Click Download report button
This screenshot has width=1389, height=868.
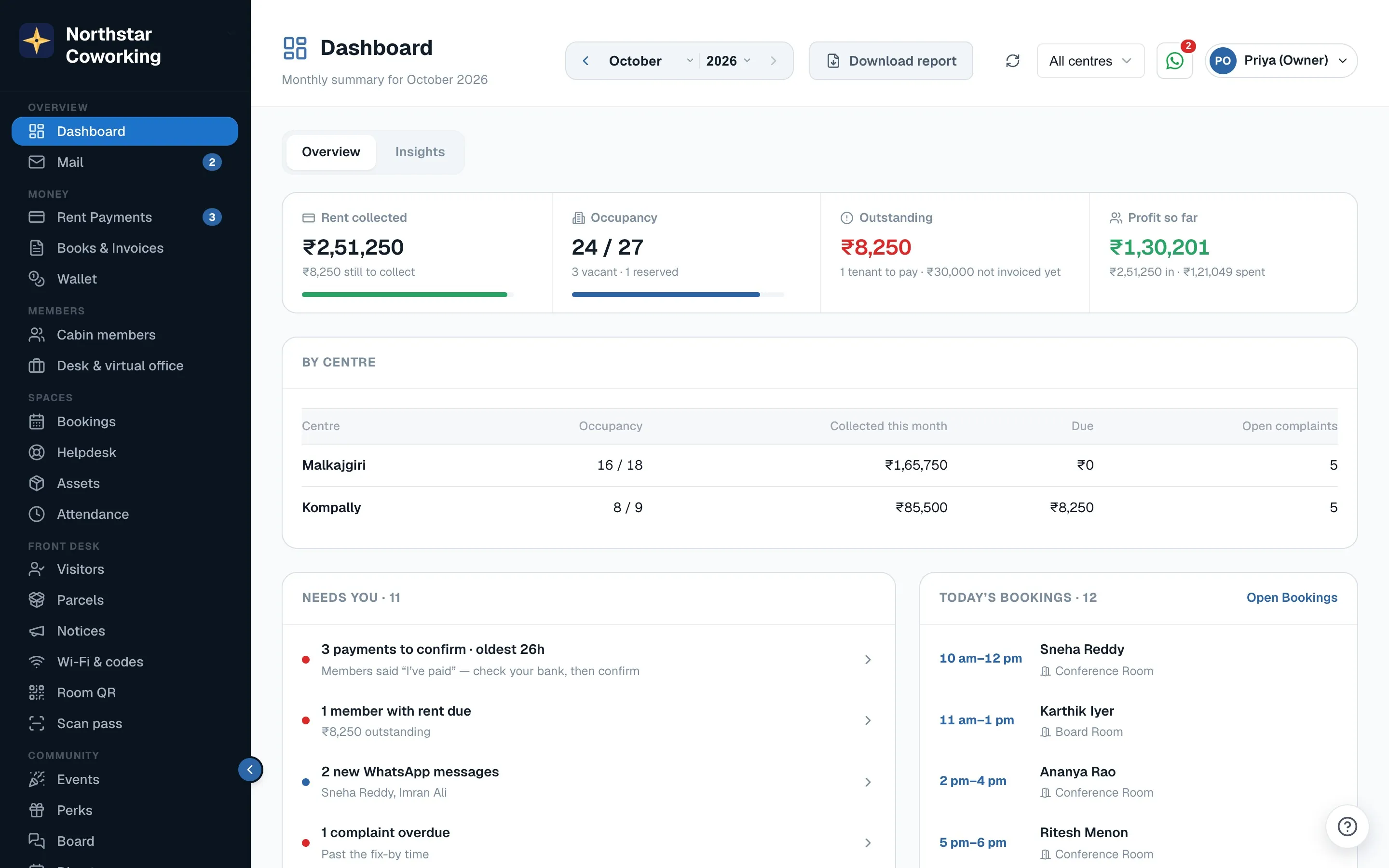[x=891, y=61]
